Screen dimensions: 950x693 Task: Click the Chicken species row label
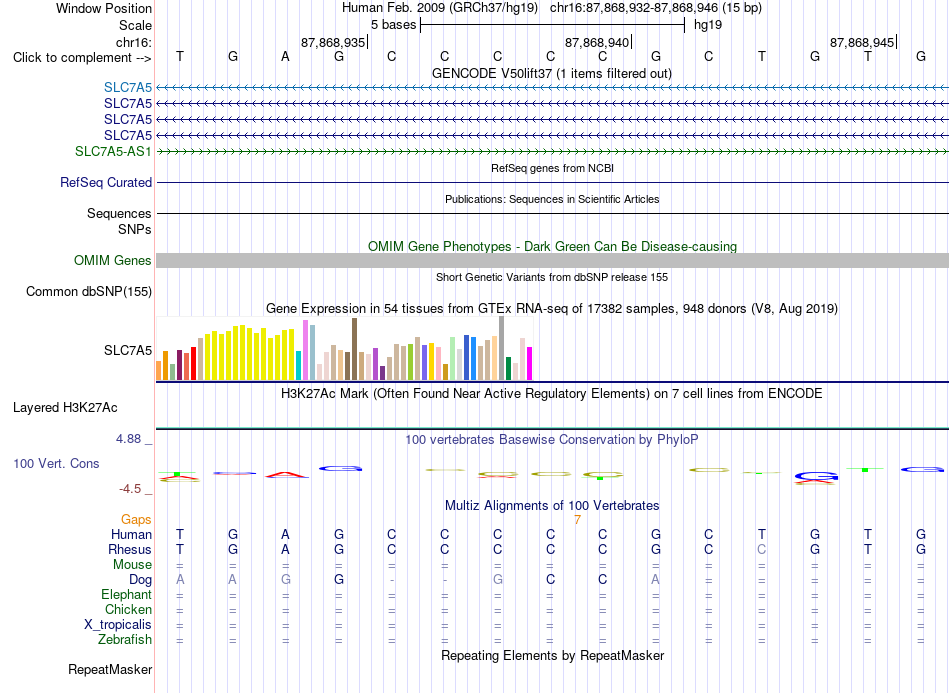pos(128,609)
